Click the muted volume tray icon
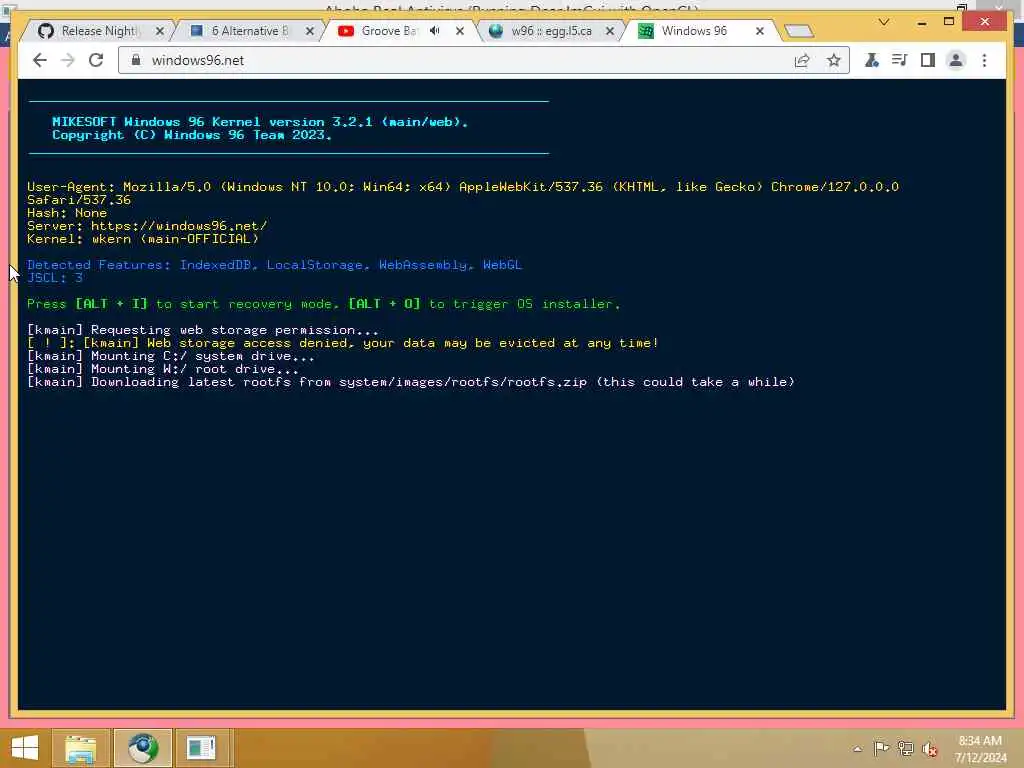Screen dimensions: 1024x768 pos(929,749)
